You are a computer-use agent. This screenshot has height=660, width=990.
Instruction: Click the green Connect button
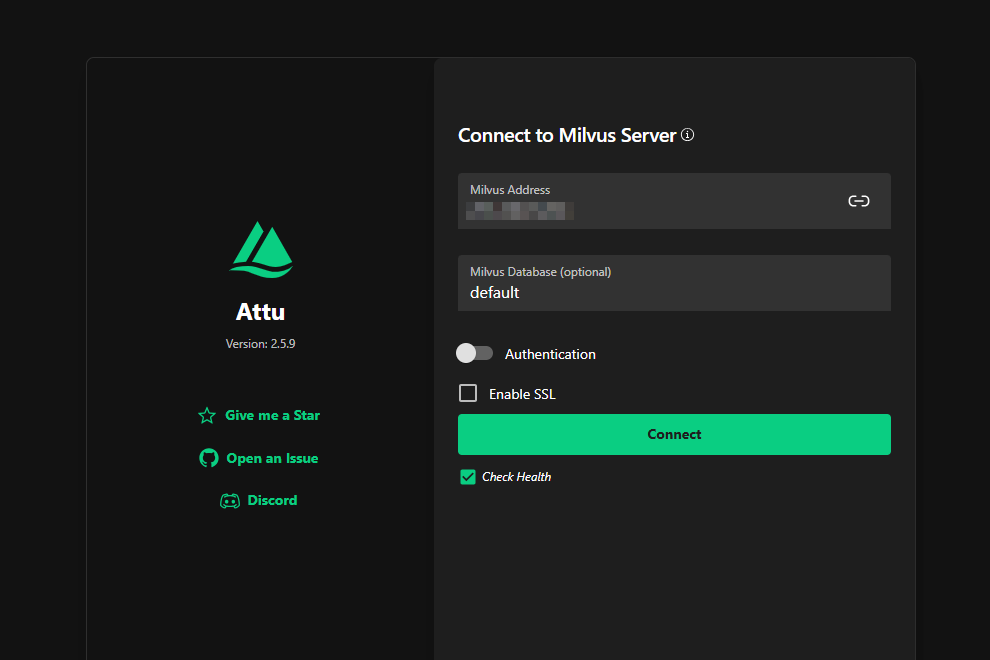pos(674,435)
